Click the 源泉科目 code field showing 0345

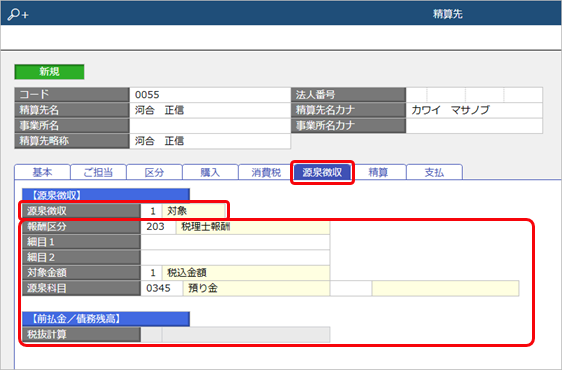click(162, 288)
